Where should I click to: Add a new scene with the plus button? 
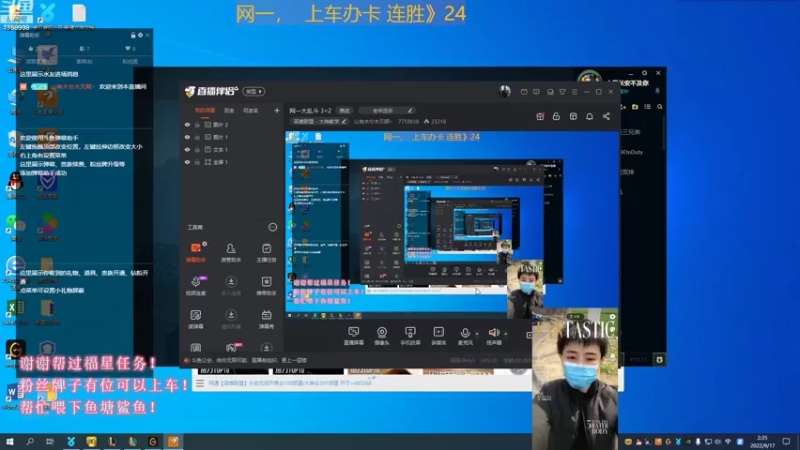[277, 110]
